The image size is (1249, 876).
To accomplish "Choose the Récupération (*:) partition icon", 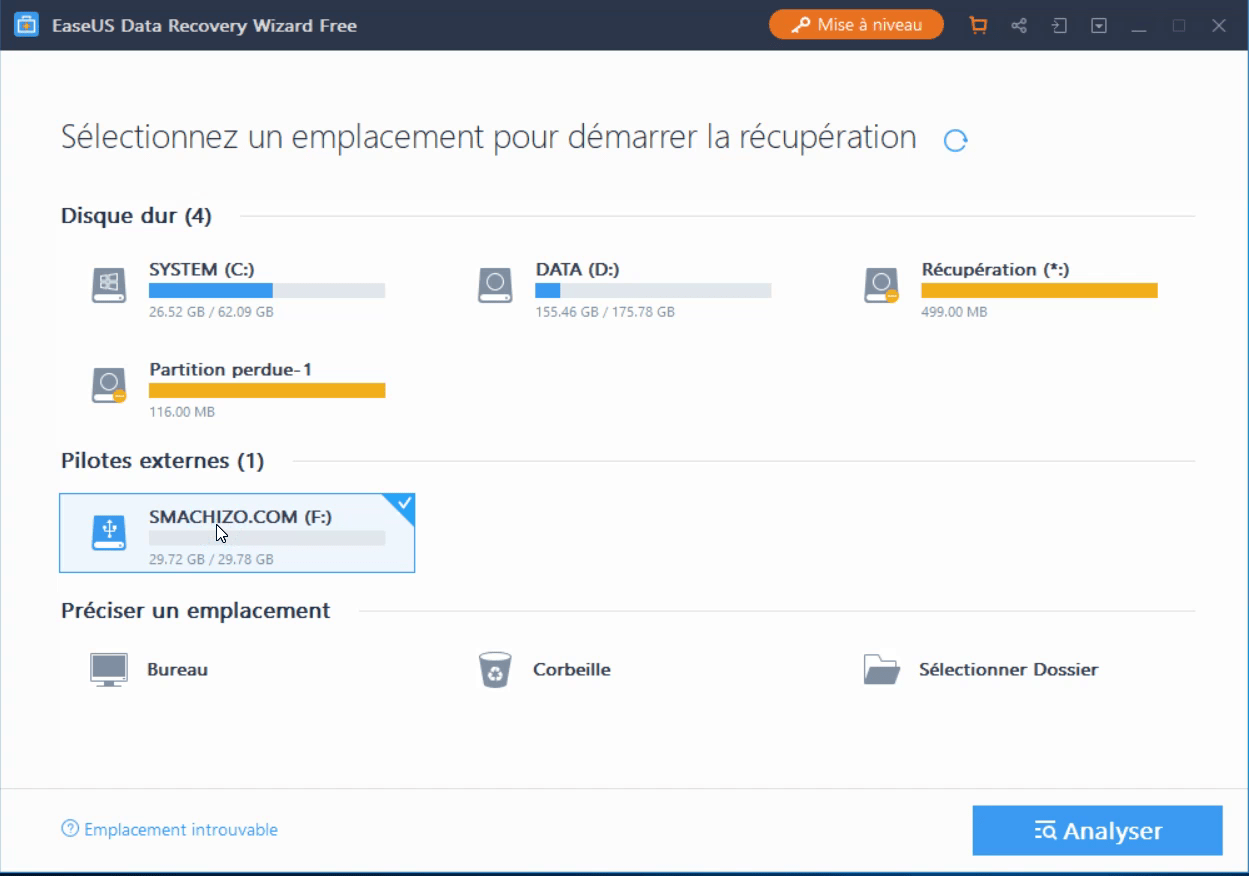I will (881, 285).
